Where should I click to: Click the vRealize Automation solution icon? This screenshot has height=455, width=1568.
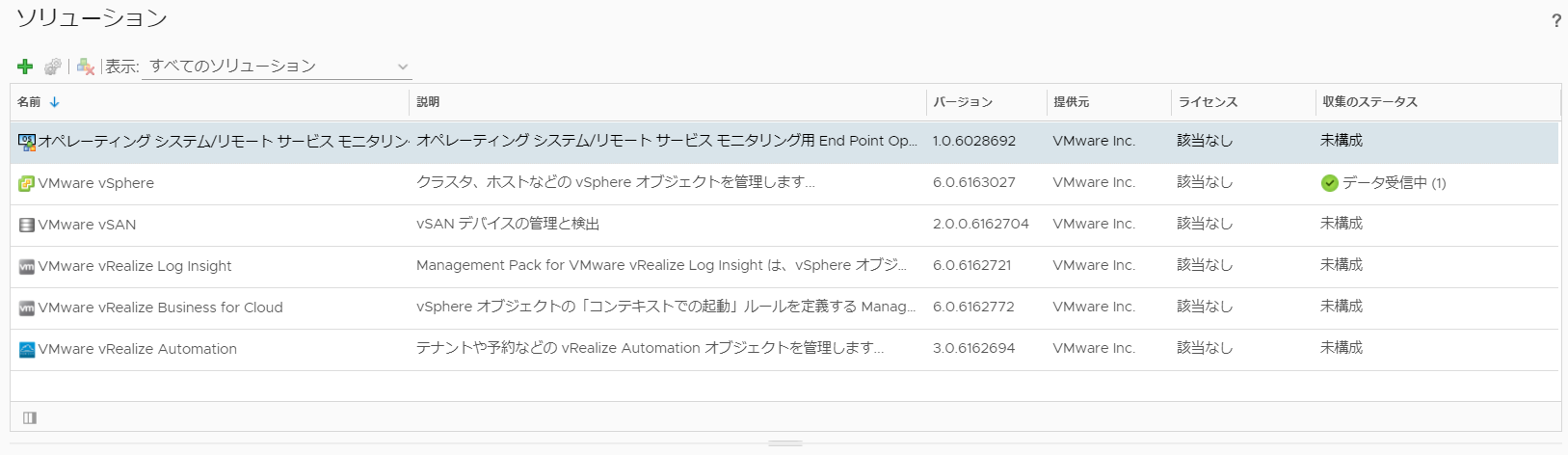click(x=27, y=350)
